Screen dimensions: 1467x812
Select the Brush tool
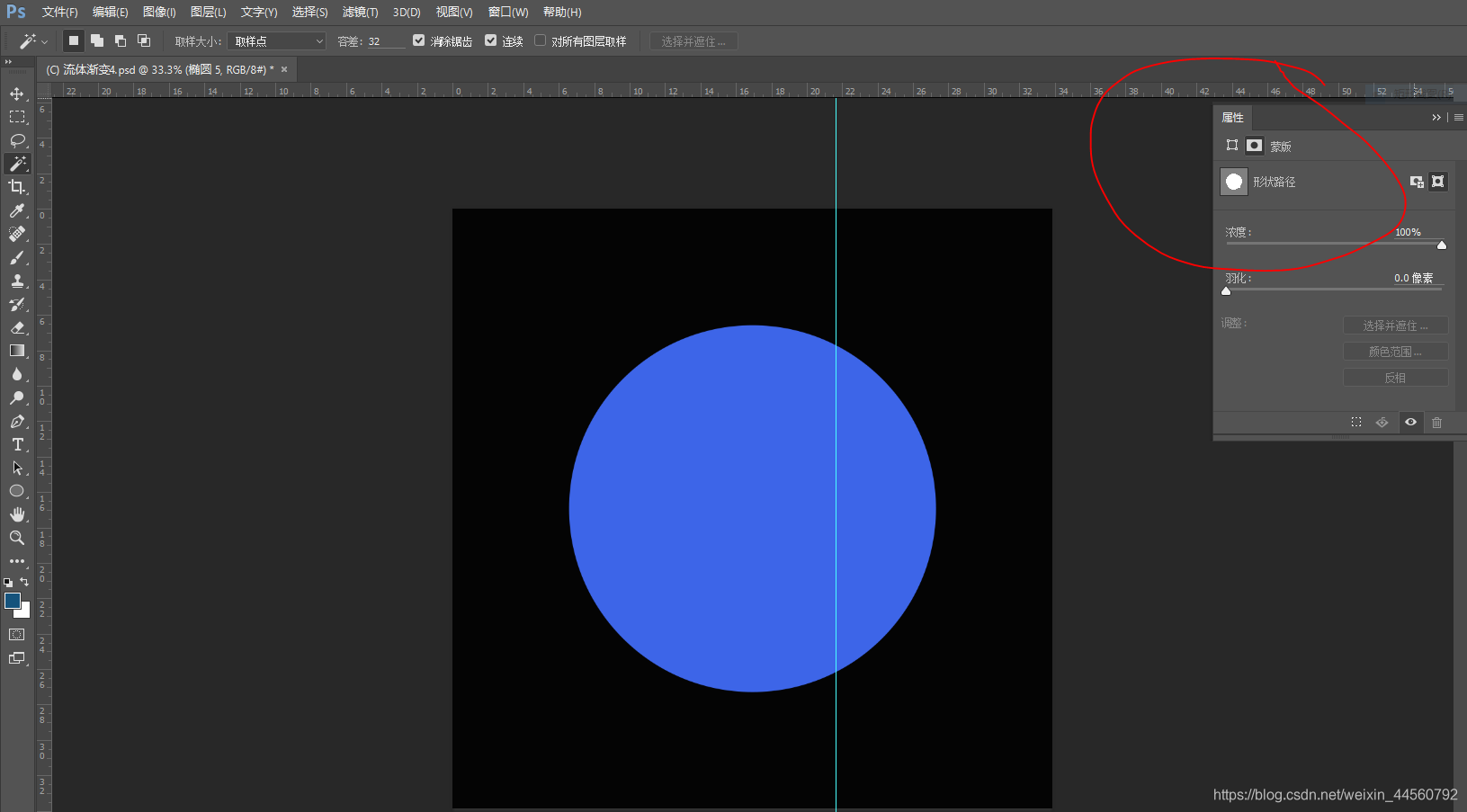tap(17, 257)
